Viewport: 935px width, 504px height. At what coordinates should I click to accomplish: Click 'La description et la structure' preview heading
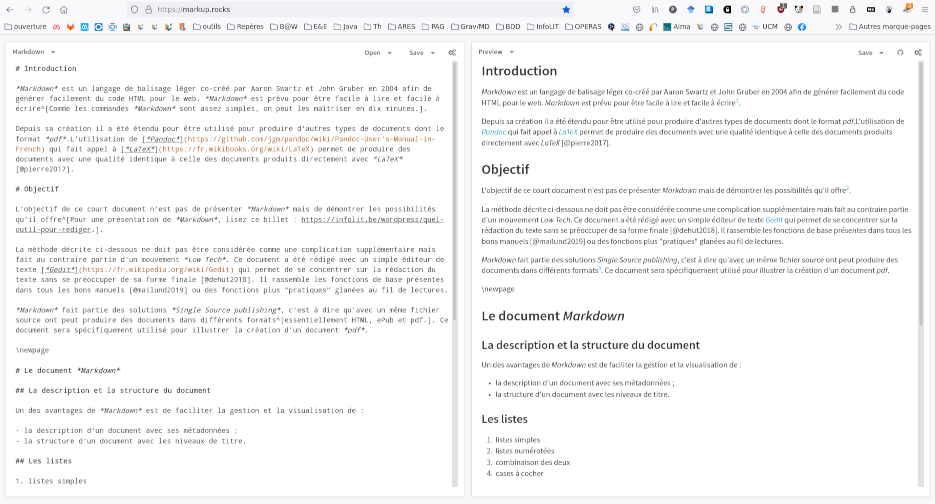(x=590, y=345)
